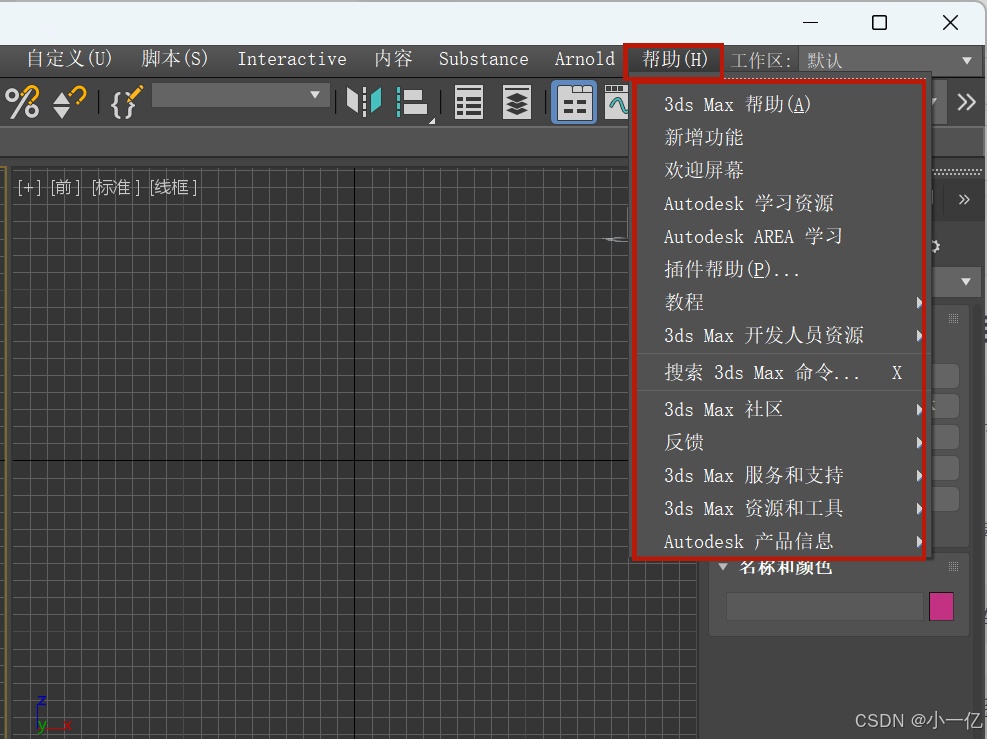Expand the 反馈 submenu
Image resolution: width=987 pixels, height=739 pixels.
[x=779, y=443]
